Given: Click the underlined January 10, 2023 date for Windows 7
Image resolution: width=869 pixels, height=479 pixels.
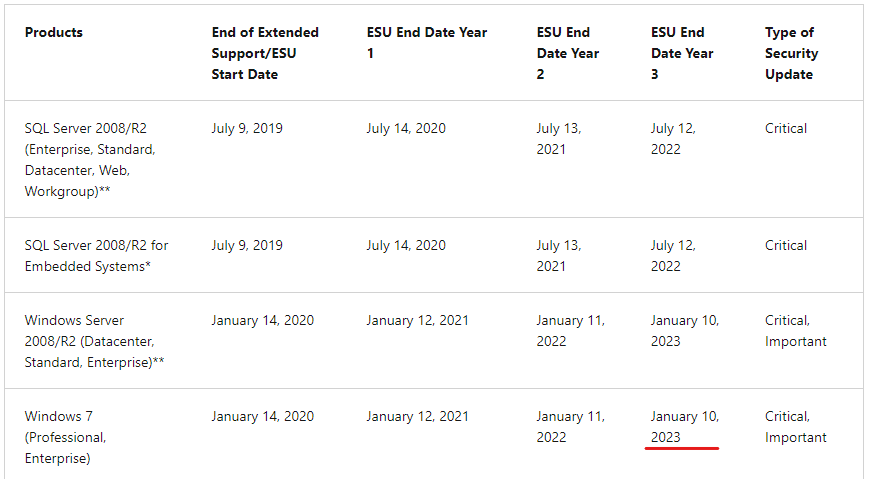Looking at the screenshot, I should tap(684, 426).
